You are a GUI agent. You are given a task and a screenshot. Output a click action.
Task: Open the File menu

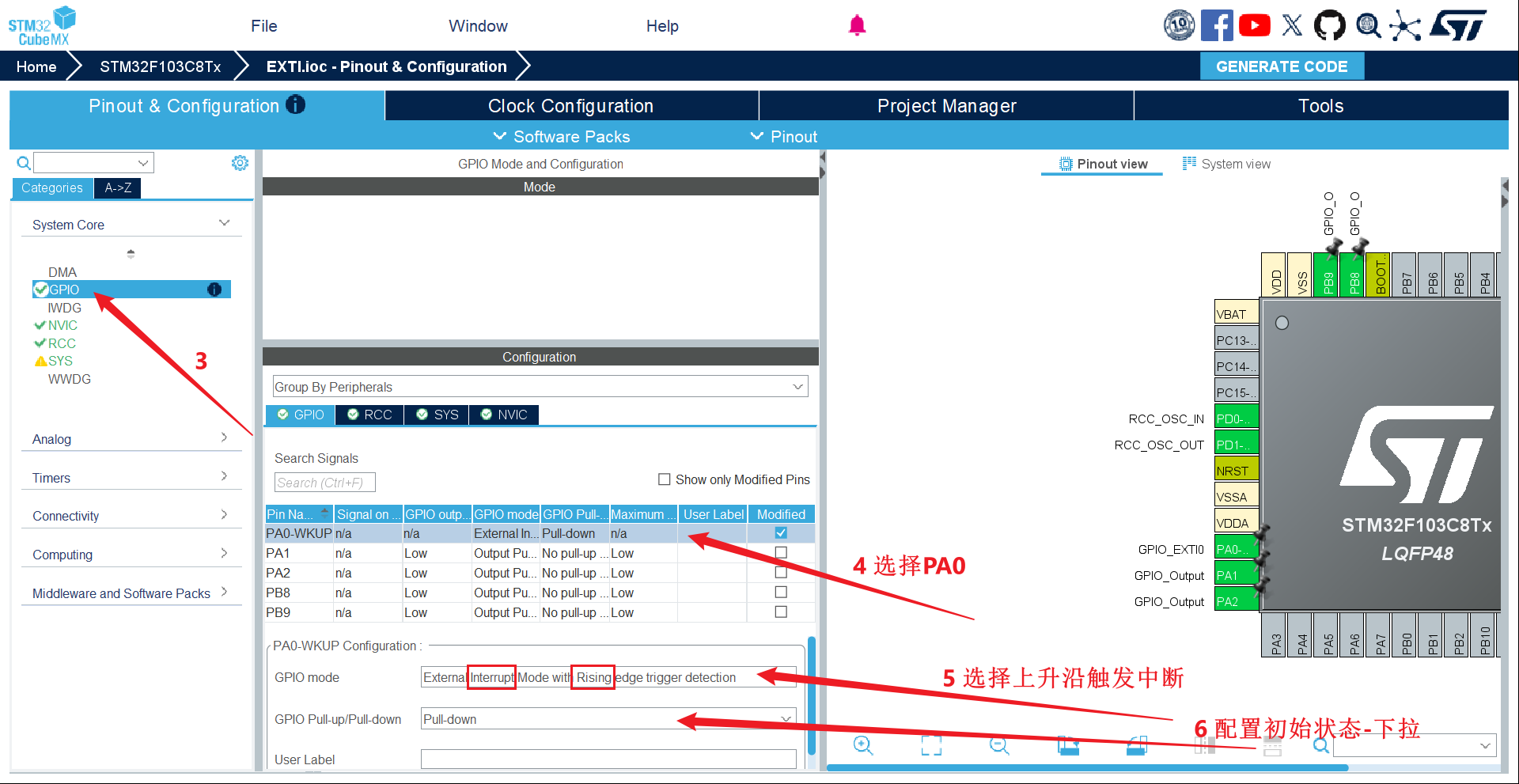[x=264, y=26]
